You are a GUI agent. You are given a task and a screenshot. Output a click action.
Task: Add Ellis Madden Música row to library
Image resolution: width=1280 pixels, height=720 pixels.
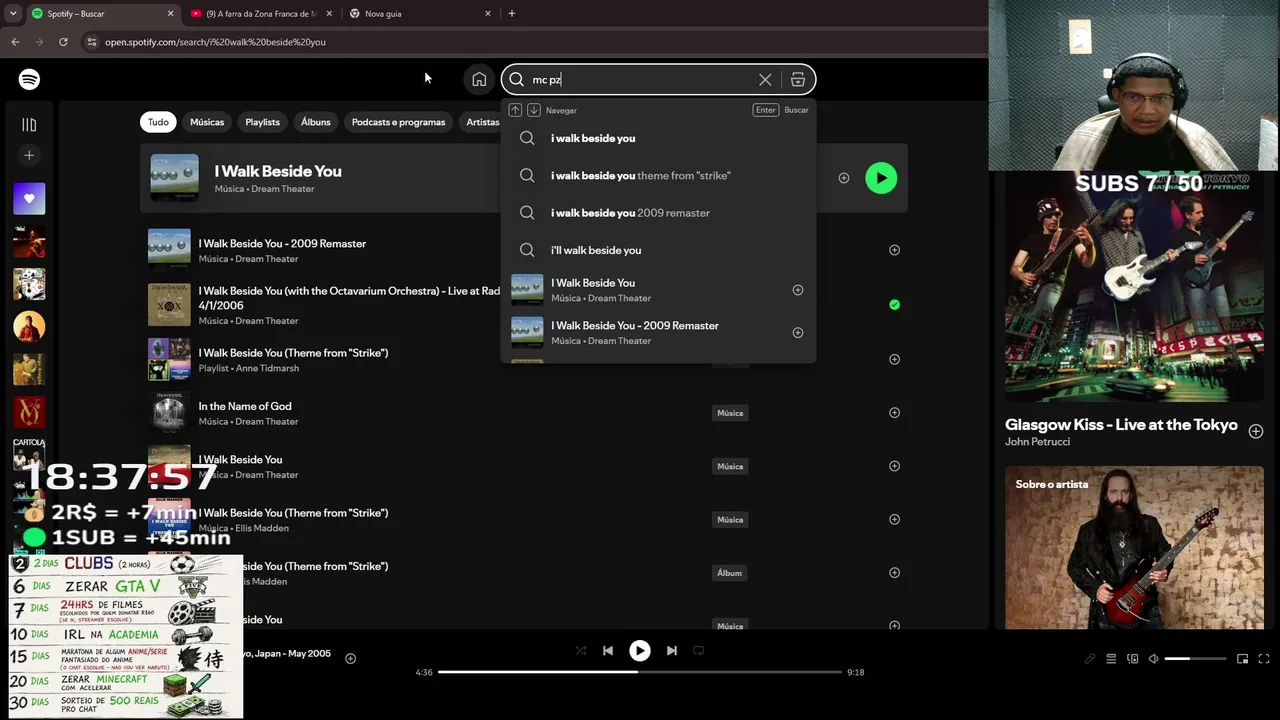click(x=894, y=519)
